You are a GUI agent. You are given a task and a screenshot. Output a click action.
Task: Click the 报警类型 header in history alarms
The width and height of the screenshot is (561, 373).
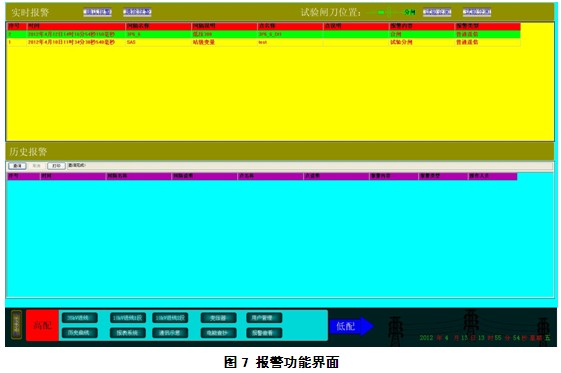[x=443, y=176]
